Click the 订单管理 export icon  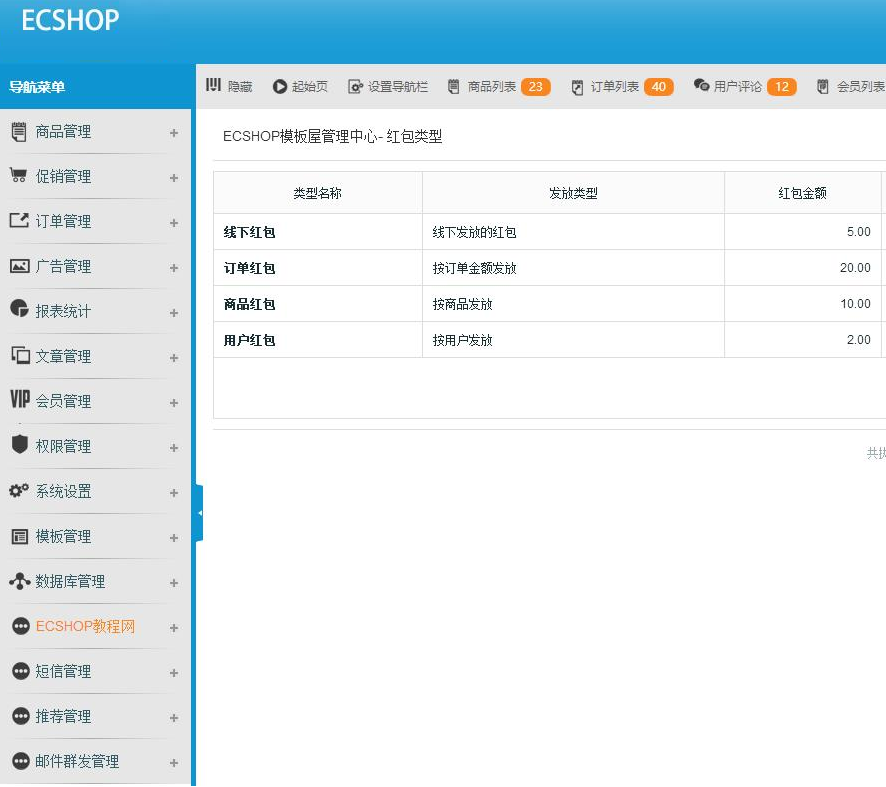point(19,220)
